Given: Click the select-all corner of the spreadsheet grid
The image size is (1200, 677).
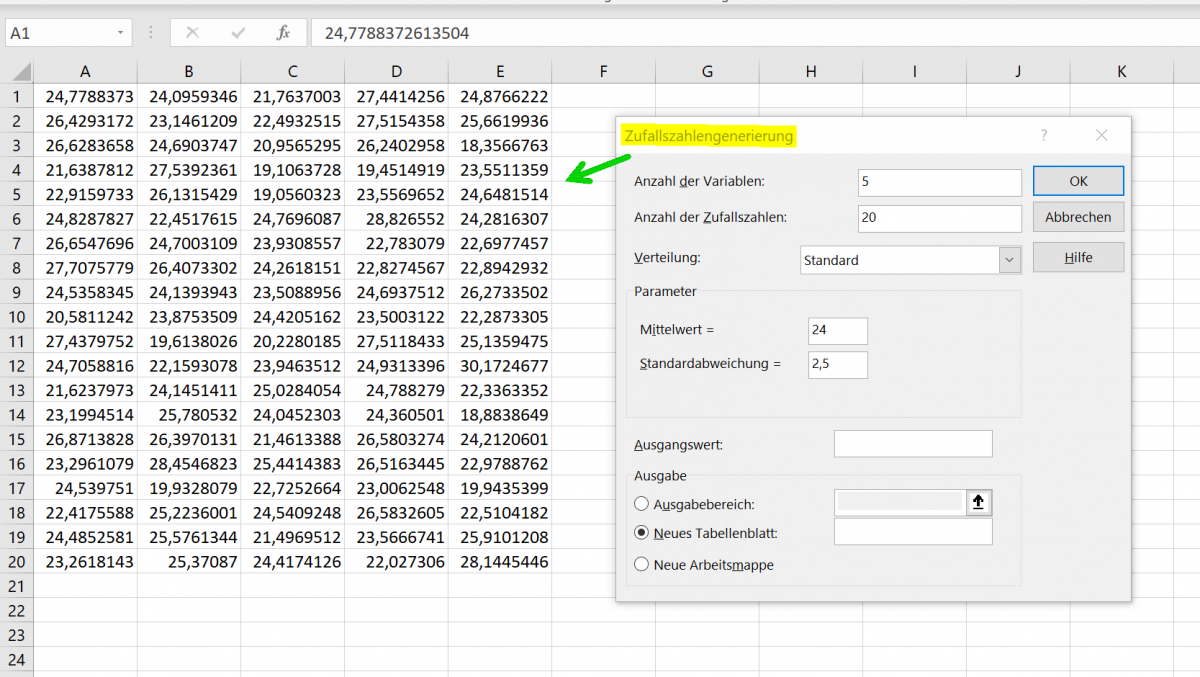Looking at the screenshot, I should 17,72.
